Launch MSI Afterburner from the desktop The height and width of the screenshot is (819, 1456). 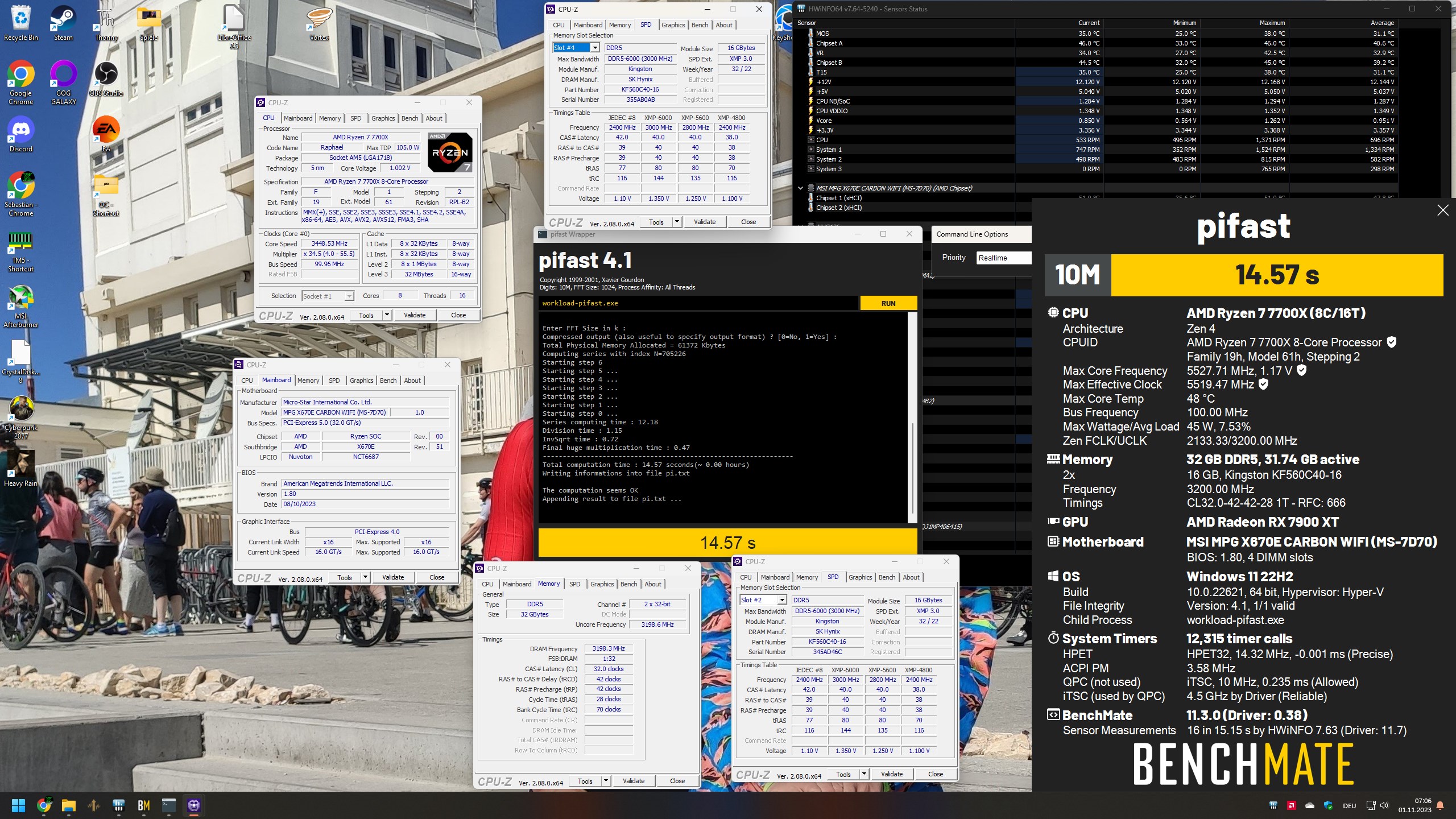(20, 307)
